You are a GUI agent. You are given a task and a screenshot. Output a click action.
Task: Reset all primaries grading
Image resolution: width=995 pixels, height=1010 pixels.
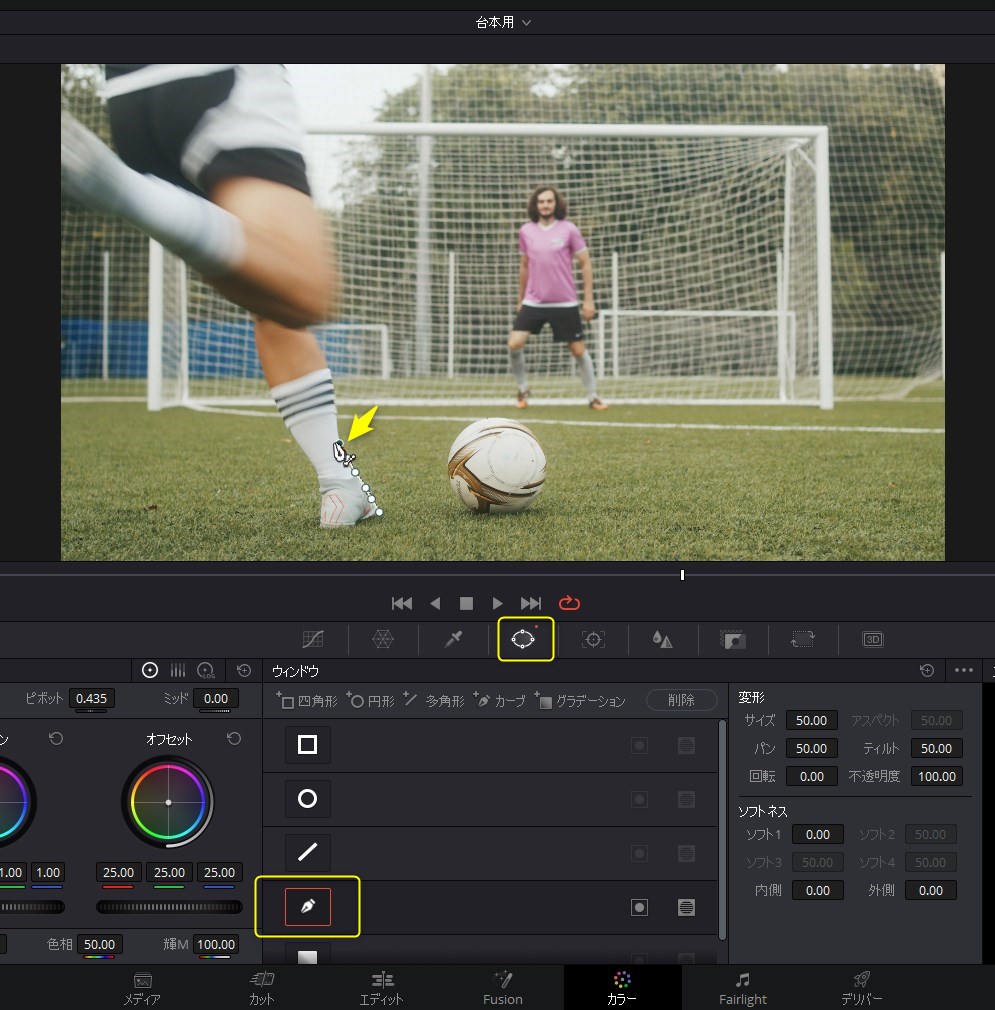click(244, 671)
